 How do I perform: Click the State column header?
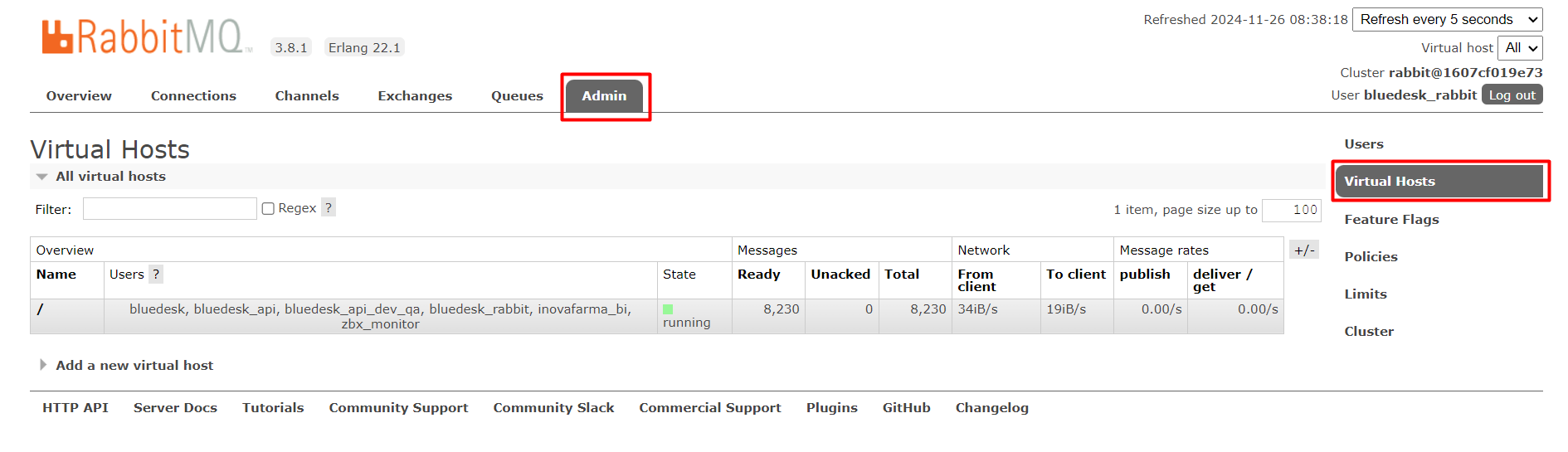(x=679, y=274)
